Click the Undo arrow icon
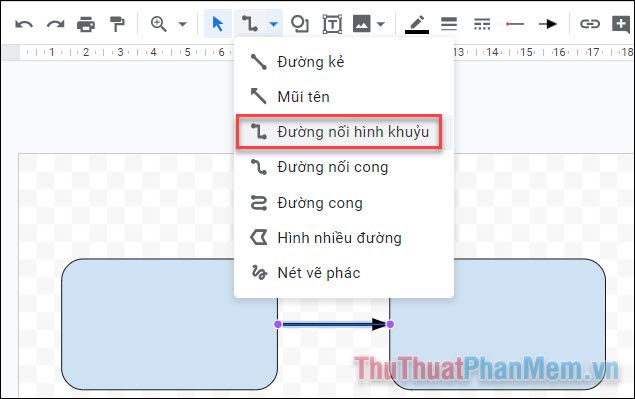 point(24,24)
